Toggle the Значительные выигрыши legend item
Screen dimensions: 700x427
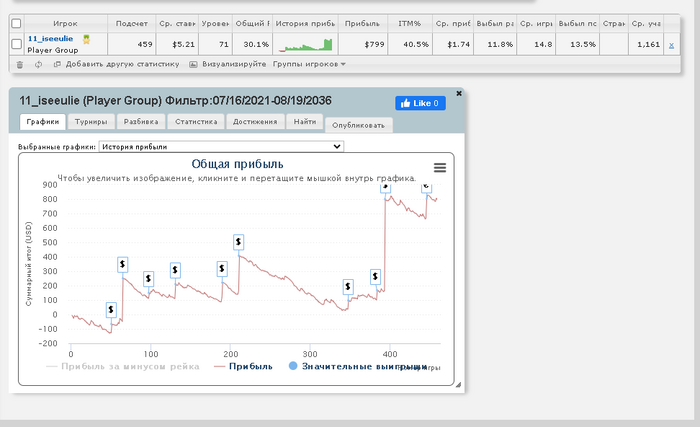pos(358,366)
